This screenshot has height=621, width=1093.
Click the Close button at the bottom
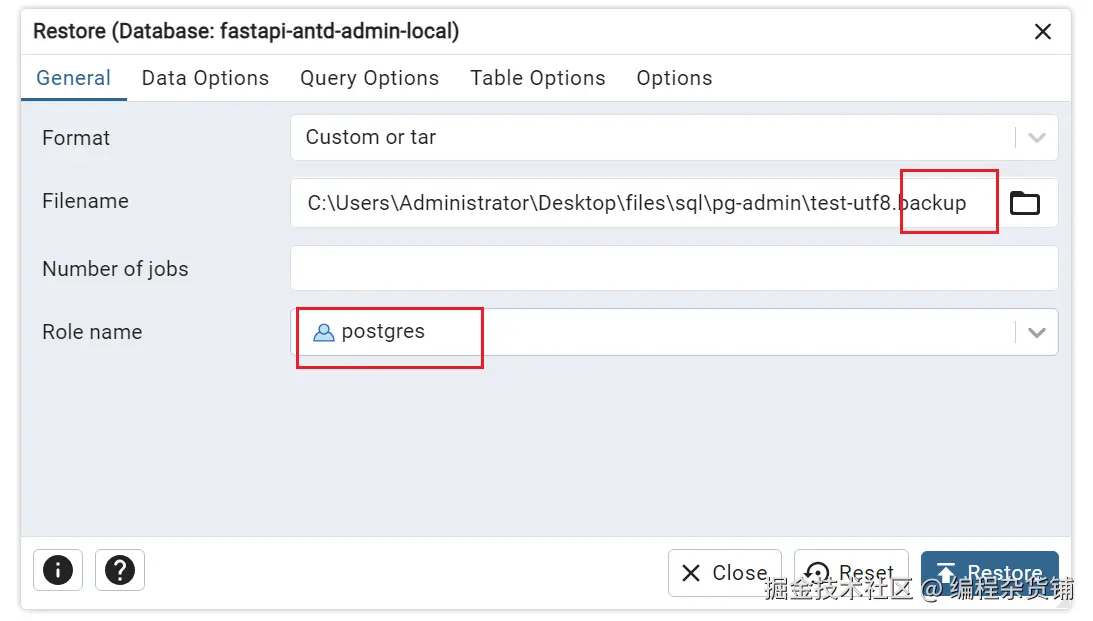tap(724, 573)
